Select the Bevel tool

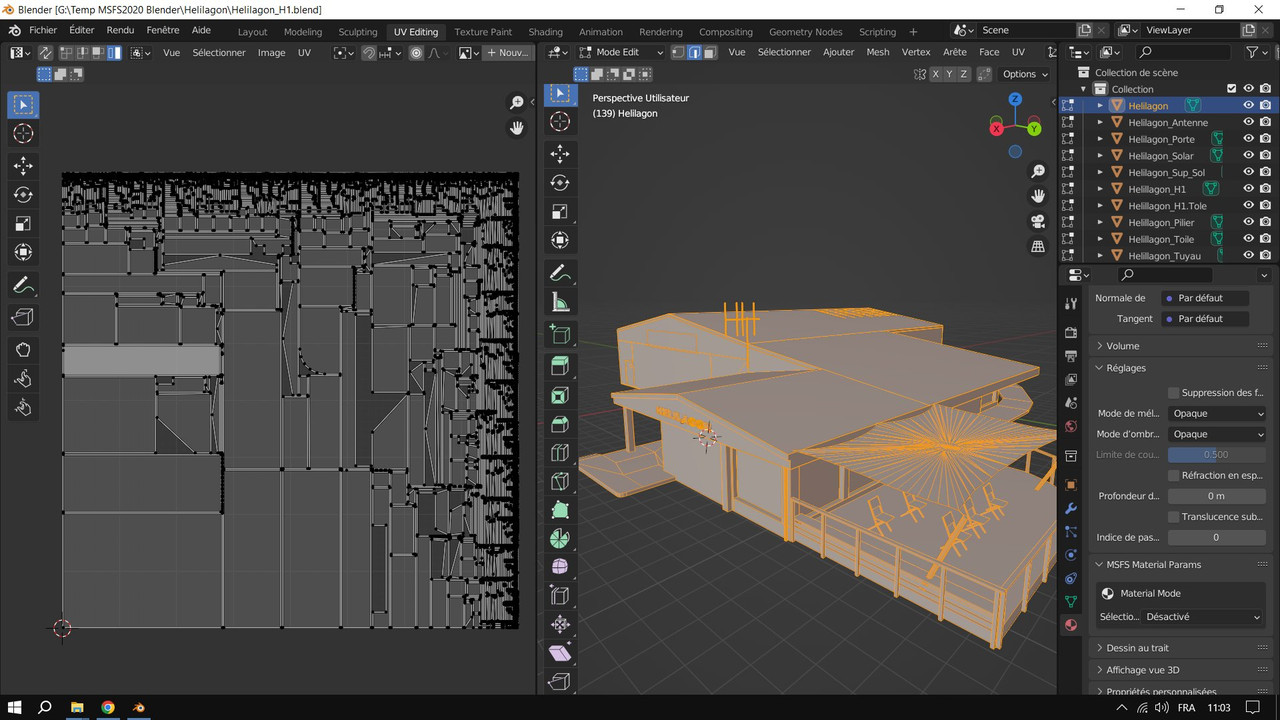(x=560, y=424)
